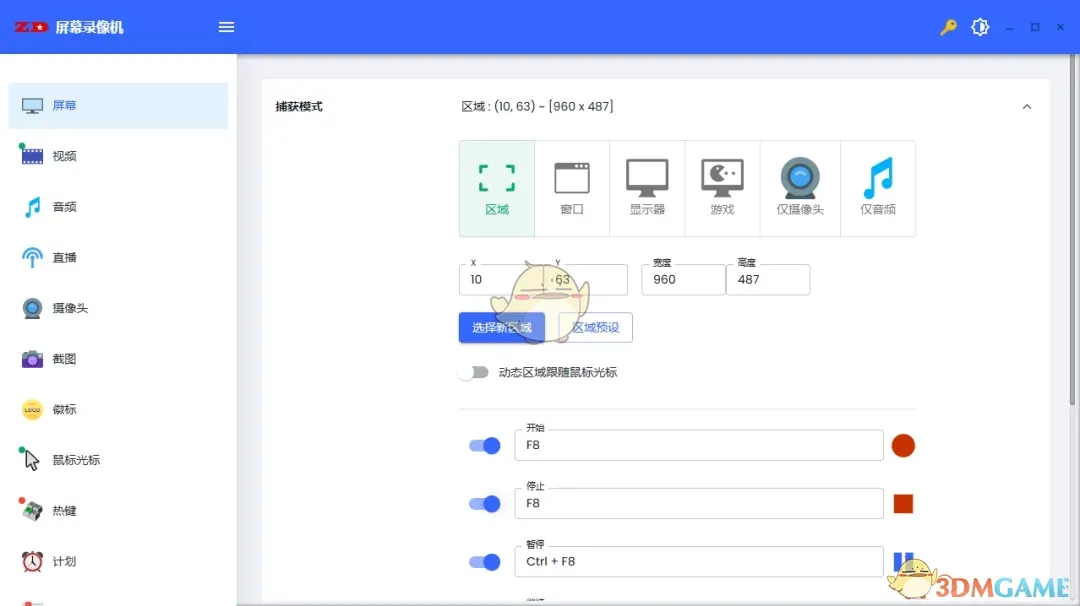Select the Region (区域) capture mode icon
1080x606 pixels.
[x=497, y=188]
